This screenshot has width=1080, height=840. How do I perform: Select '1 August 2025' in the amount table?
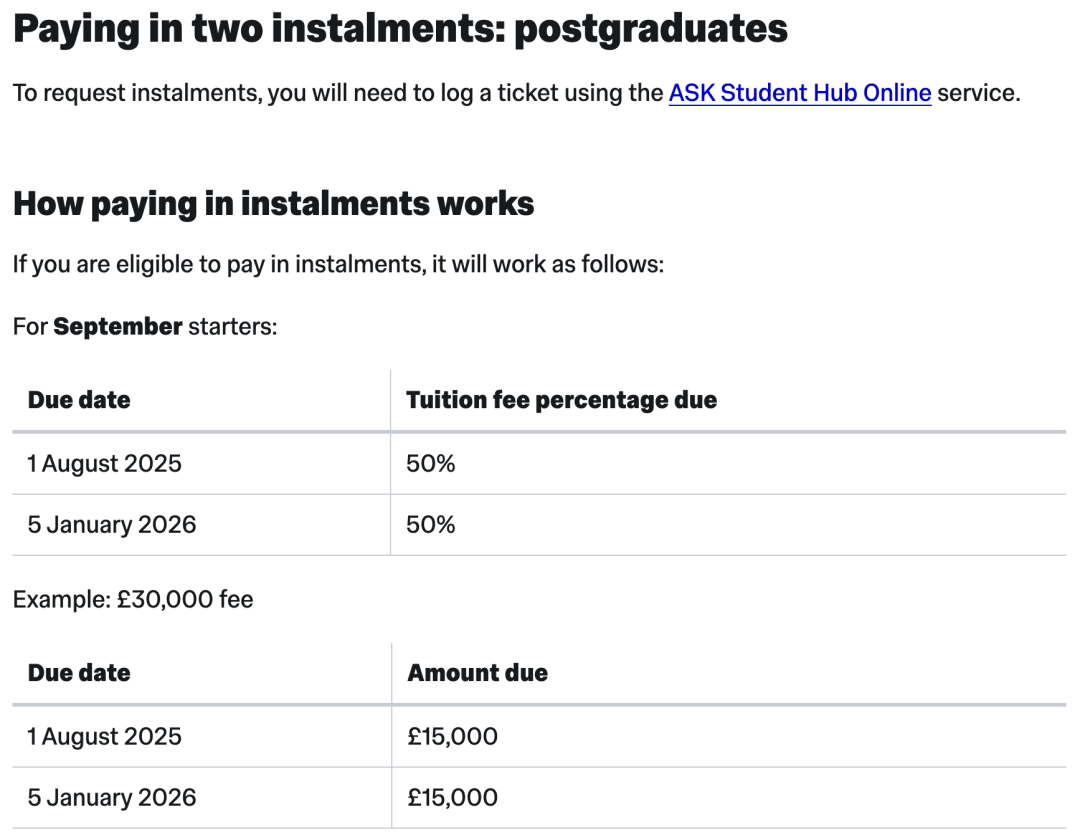pyautogui.click(x=104, y=737)
